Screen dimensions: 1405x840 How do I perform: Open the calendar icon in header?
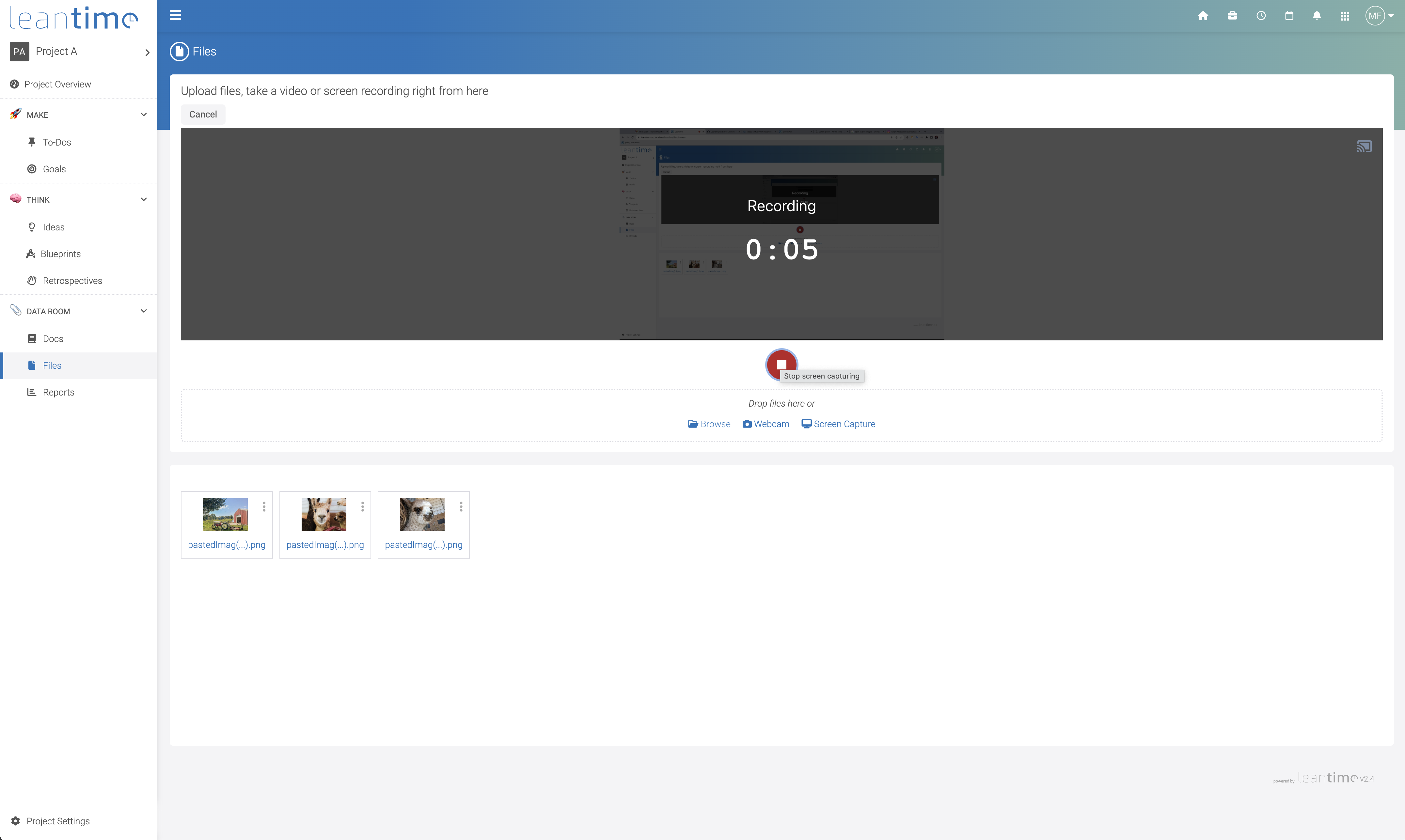click(x=1289, y=16)
